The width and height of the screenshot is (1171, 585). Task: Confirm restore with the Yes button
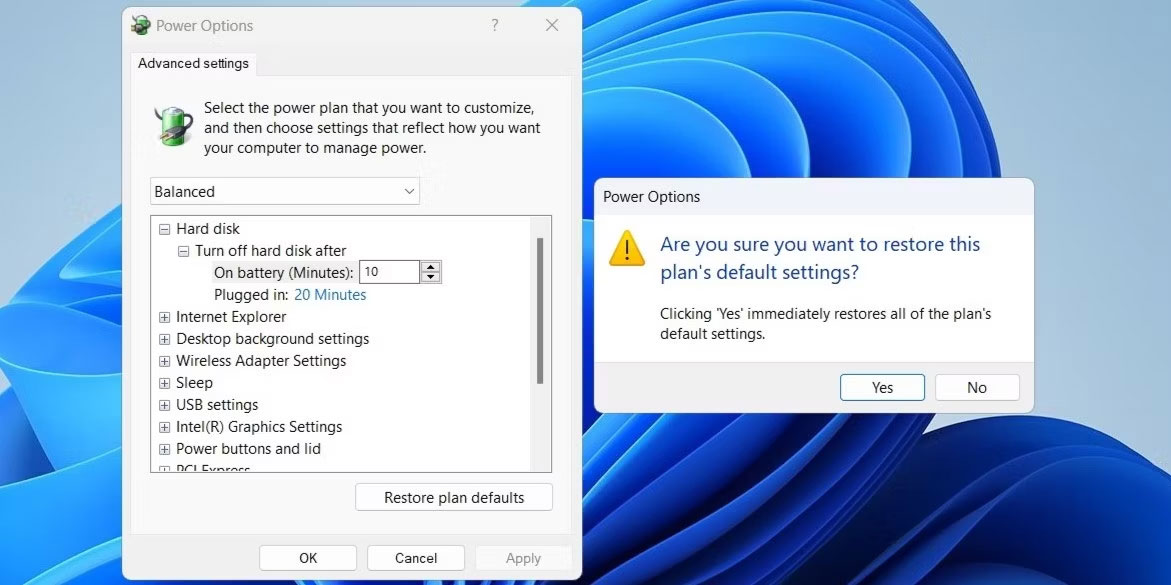882,387
